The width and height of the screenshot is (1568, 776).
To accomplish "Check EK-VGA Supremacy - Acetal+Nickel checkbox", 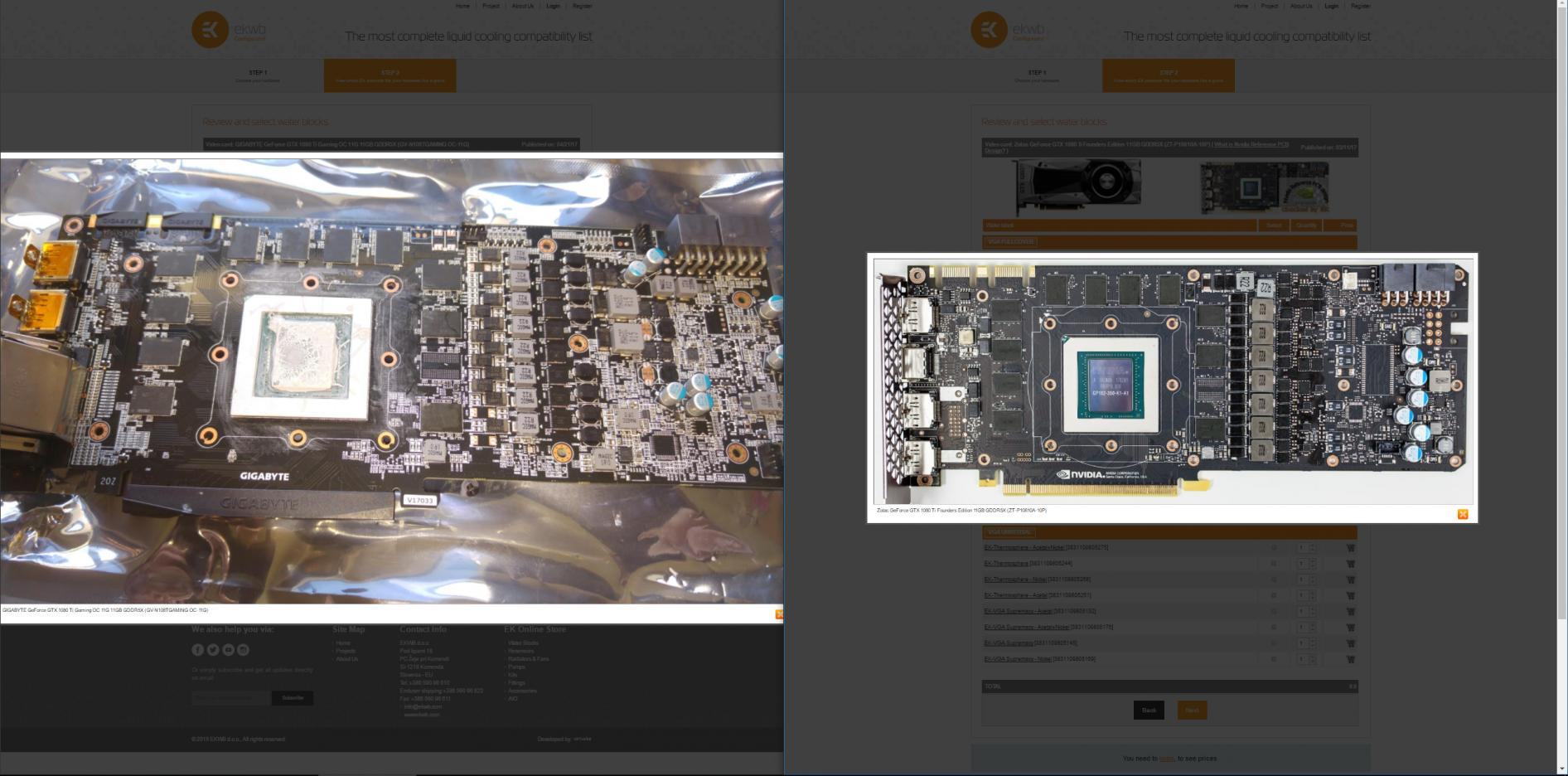I will point(1274,628).
